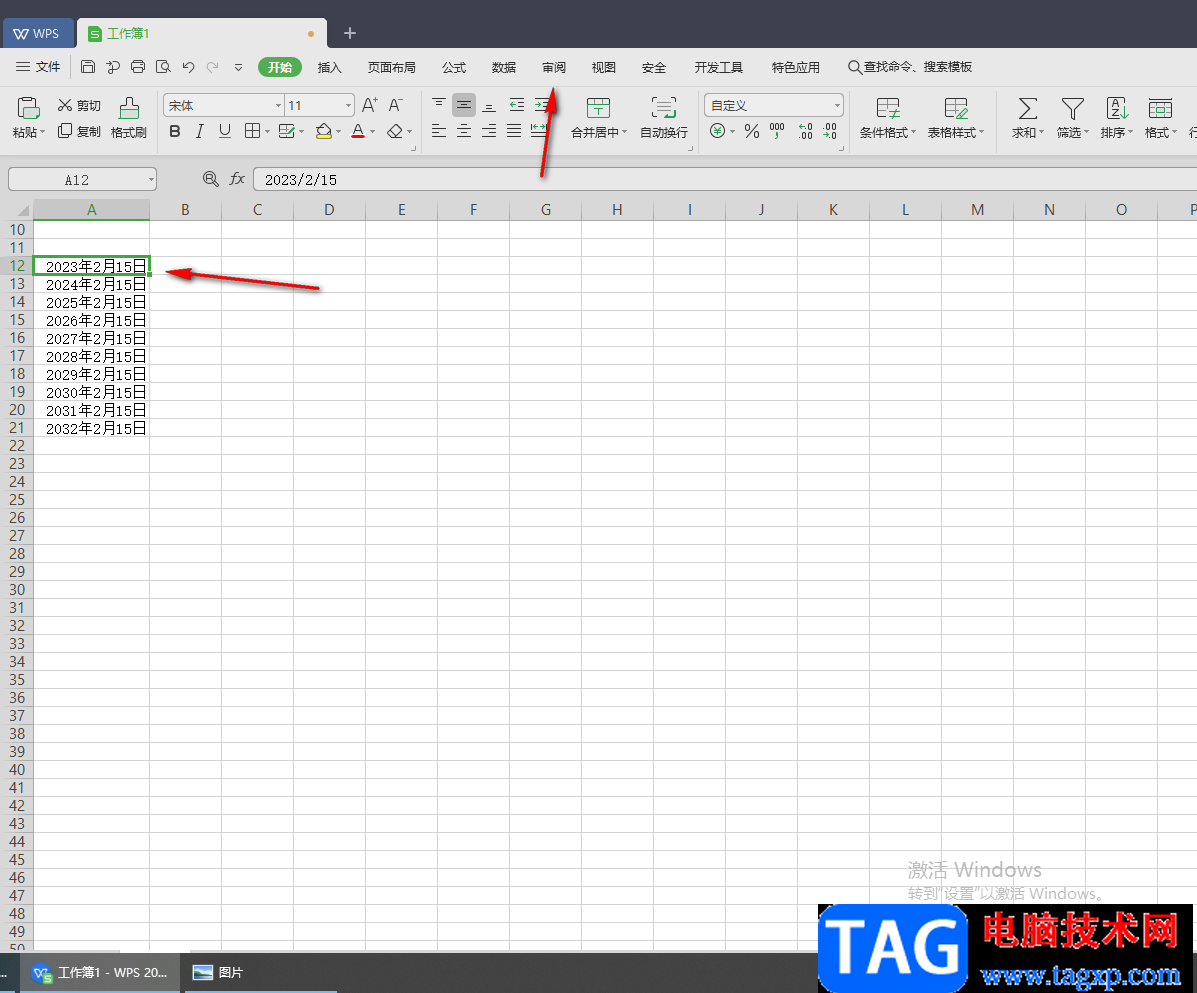The width and height of the screenshot is (1197, 993).
Task: Apply percent style
Action: (752, 131)
